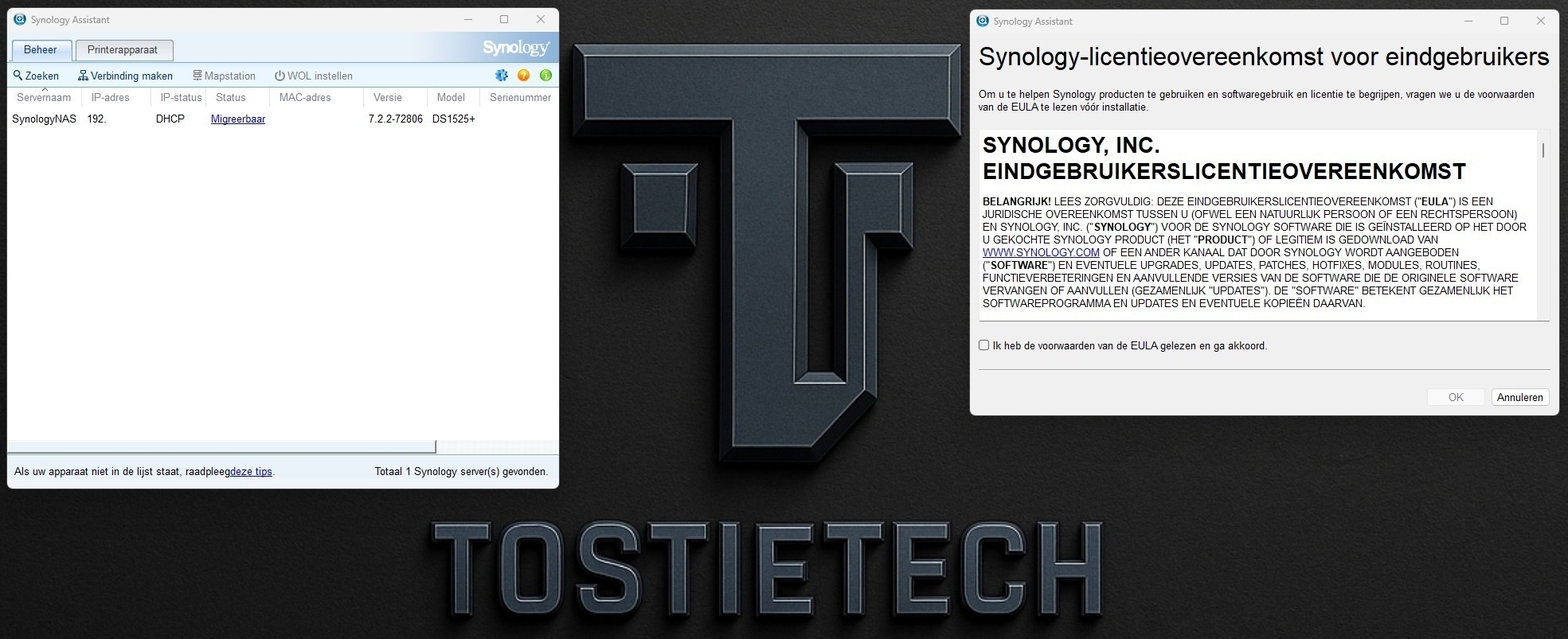Close the EULA license window
Viewport: 1568px width, 639px height.
[x=1541, y=21]
